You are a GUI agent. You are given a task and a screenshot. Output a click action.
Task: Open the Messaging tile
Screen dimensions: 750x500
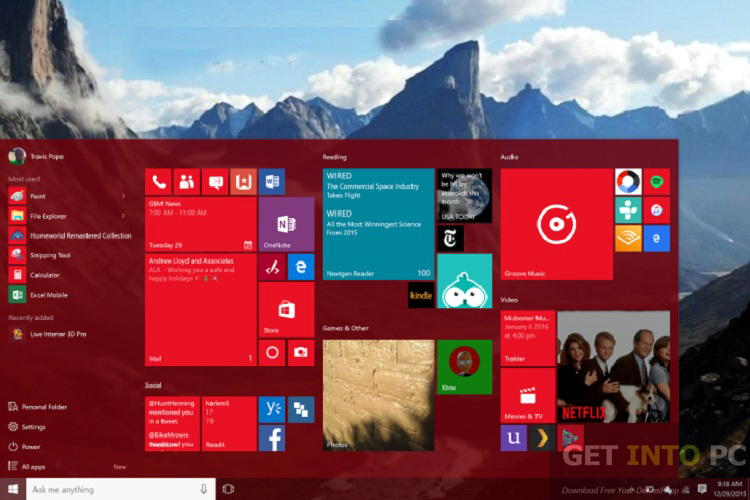click(215, 181)
